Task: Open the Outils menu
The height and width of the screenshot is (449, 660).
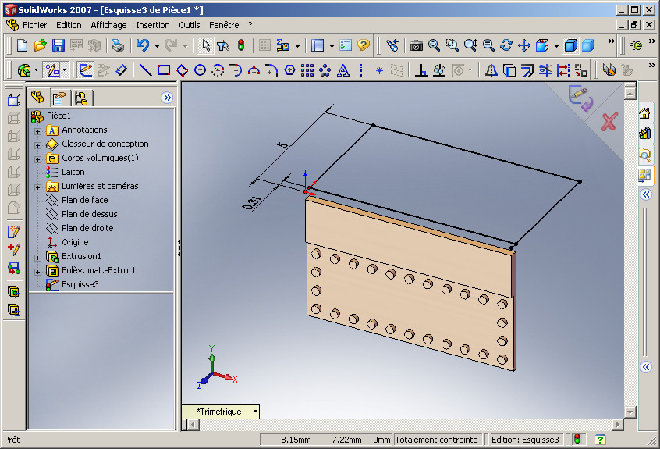Action: pyautogui.click(x=189, y=25)
